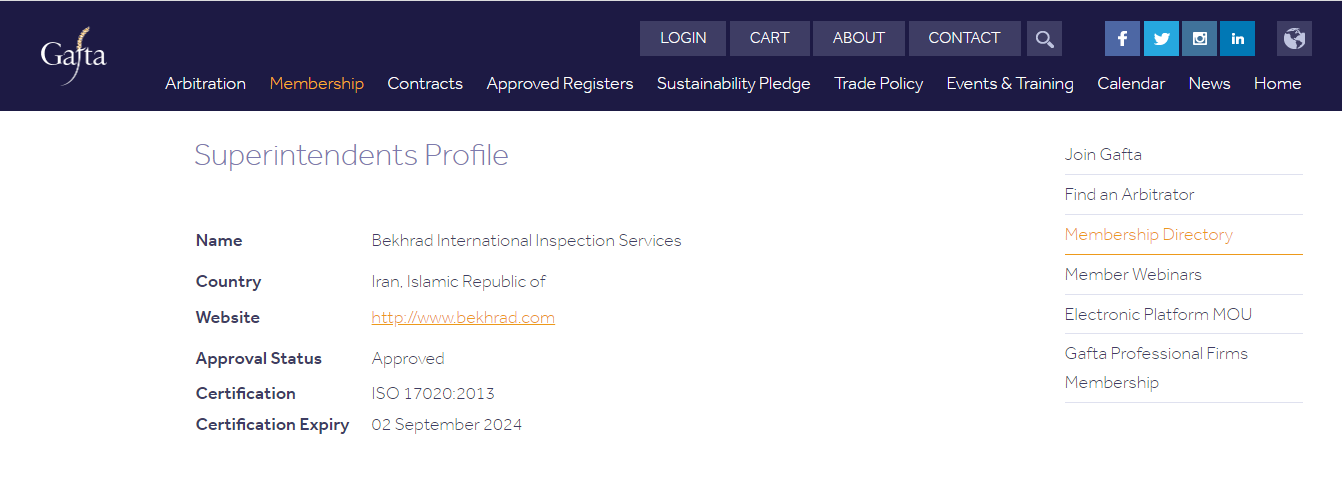Click the Certification Expiry label
This screenshot has height=491, width=1342.
[272, 425]
